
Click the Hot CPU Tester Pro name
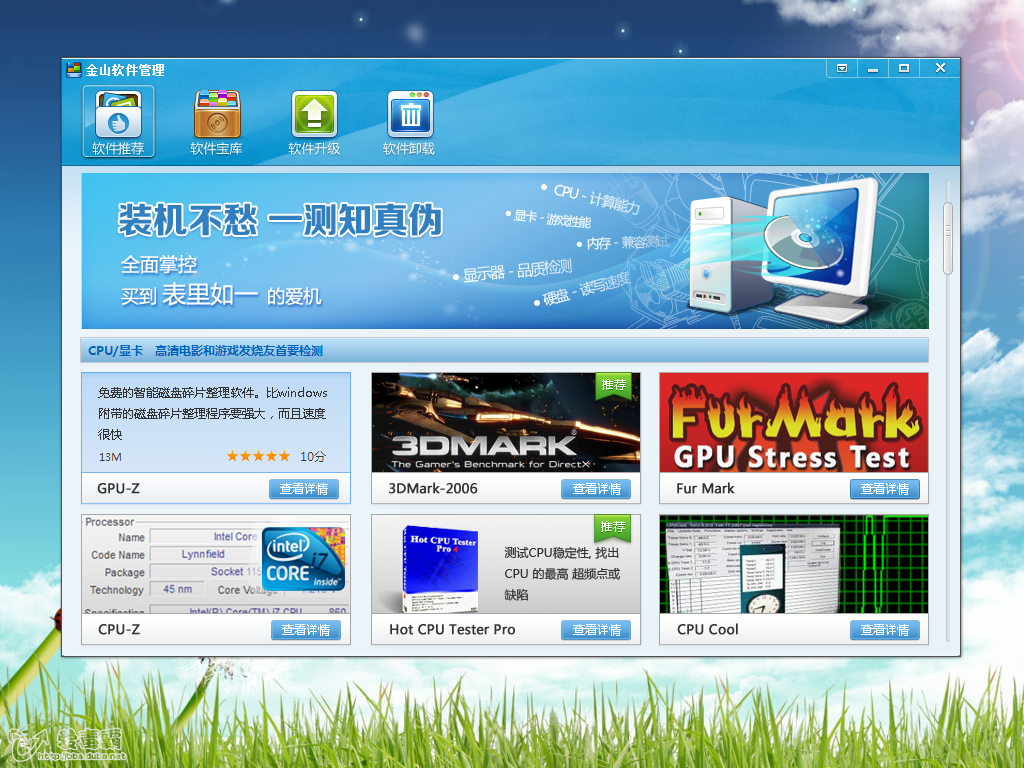click(452, 630)
